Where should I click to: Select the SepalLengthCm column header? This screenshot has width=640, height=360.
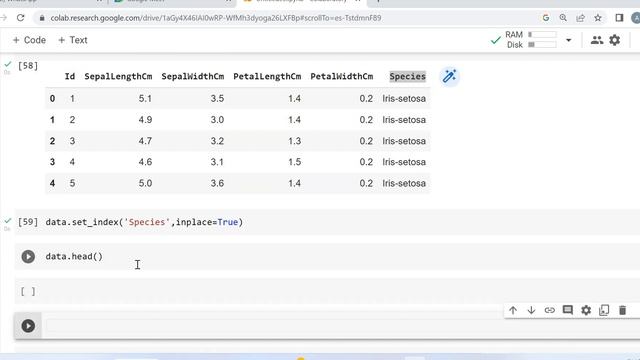pos(118,76)
